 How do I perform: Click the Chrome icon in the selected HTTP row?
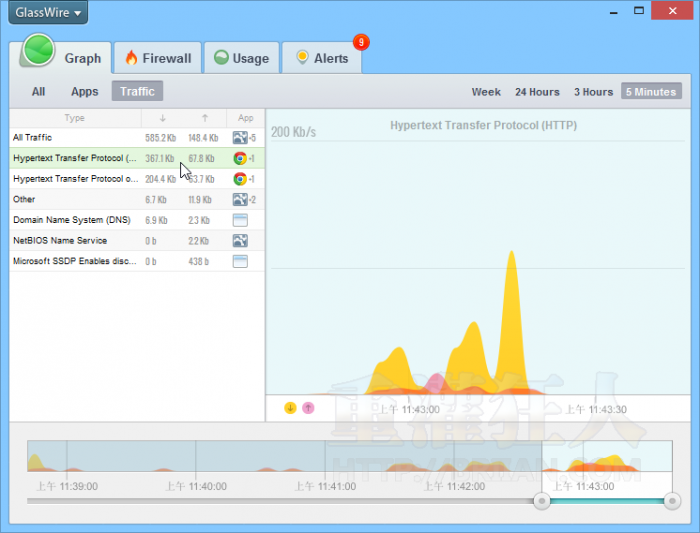point(240,158)
